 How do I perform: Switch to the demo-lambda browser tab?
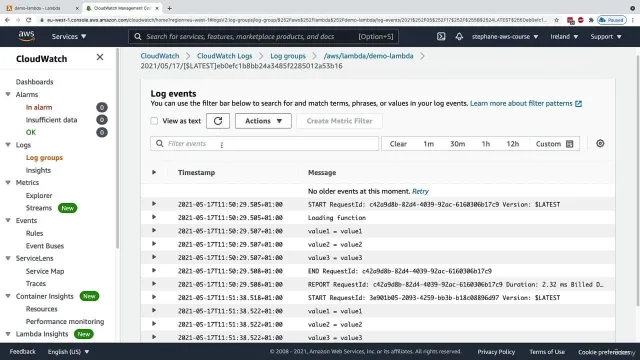(40, 8)
